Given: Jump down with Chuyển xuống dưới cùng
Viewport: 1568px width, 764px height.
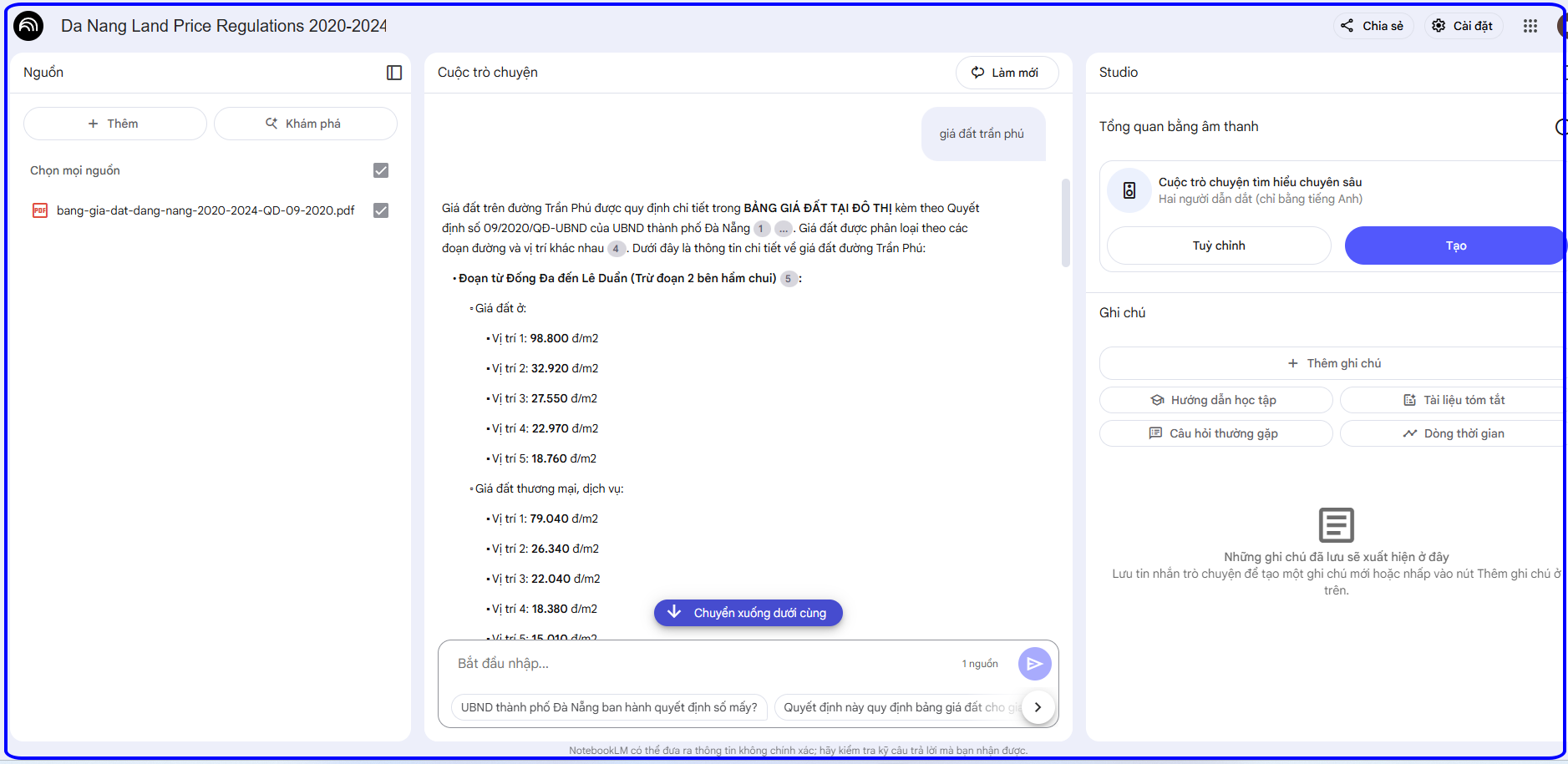Looking at the screenshot, I should point(748,613).
